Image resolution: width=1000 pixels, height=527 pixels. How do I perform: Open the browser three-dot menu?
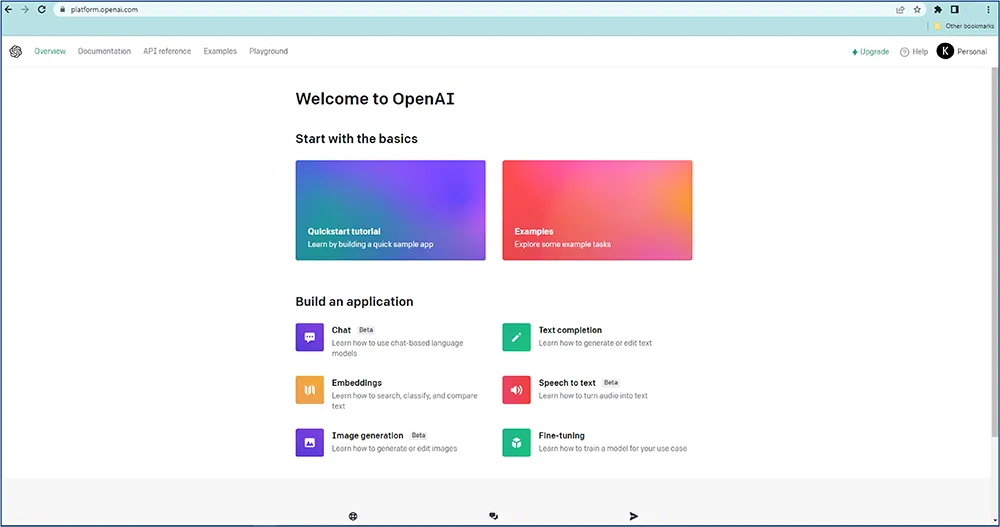[x=988, y=10]
